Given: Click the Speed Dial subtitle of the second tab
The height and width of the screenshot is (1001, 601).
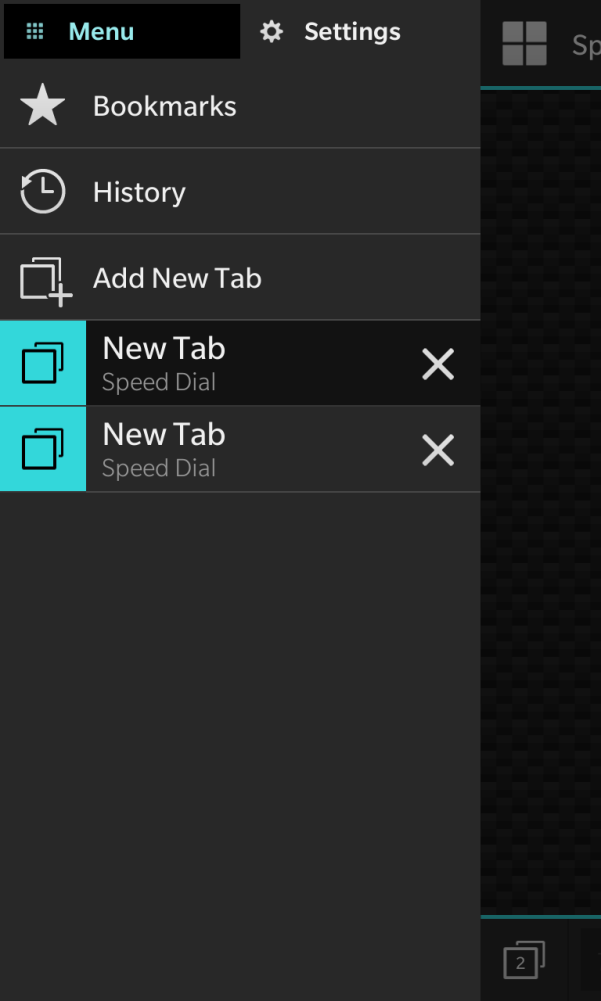Looking at the screenshot, I should click(x=159, y=469).
